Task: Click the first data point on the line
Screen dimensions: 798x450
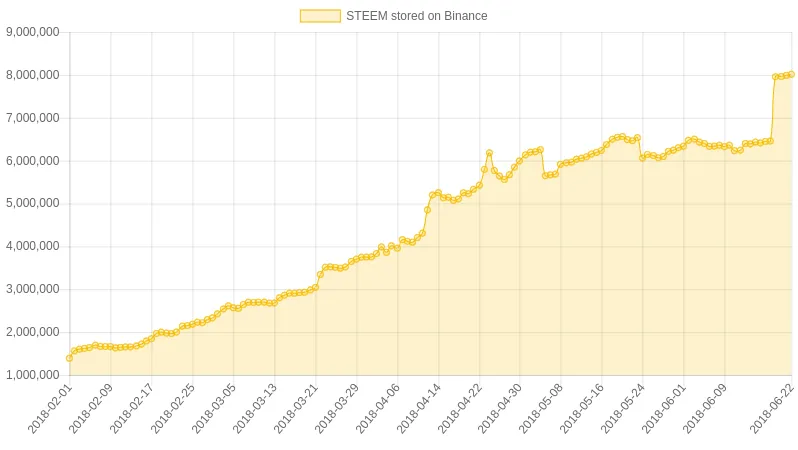Action: 69,358
